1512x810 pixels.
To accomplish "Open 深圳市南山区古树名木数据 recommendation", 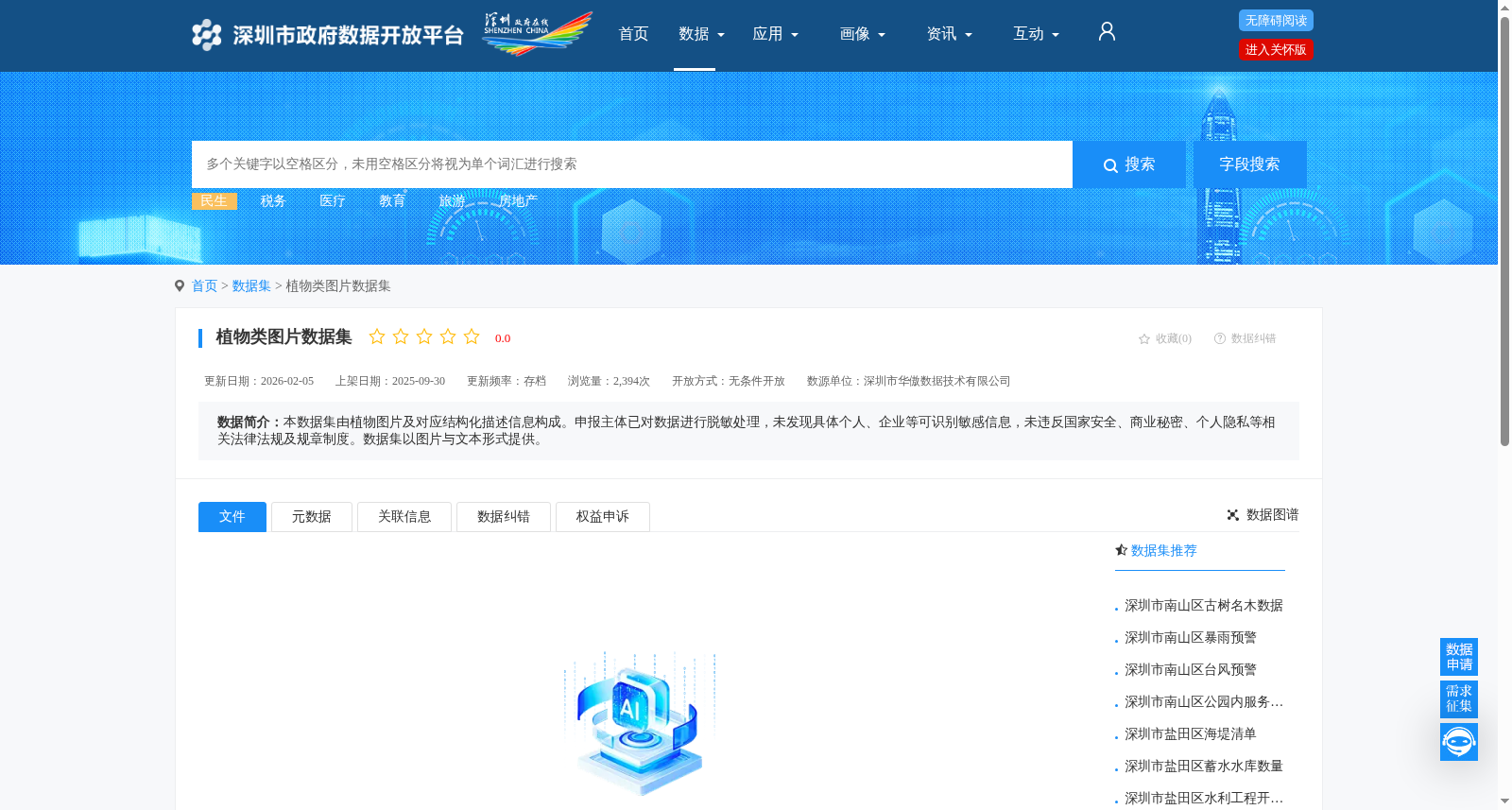I will [x=1204, y=606].
